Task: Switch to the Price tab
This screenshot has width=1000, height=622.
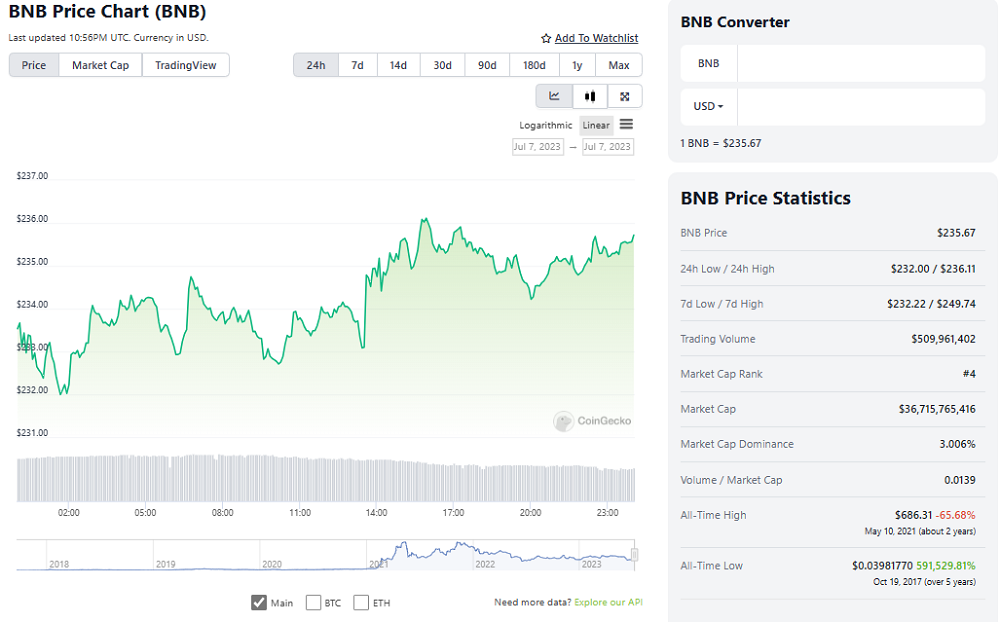Action: (x=34, y=65)
